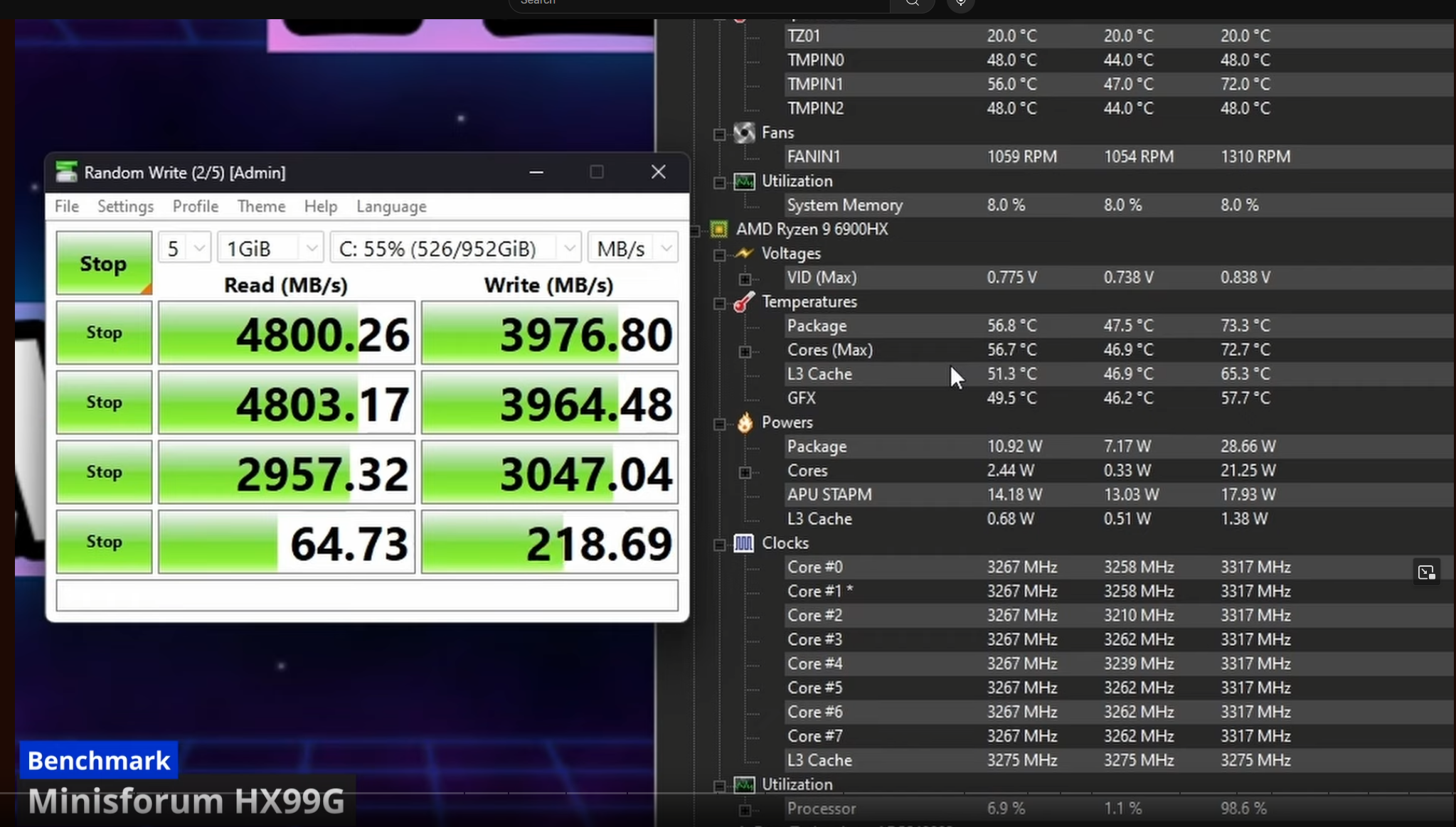Click the upper Utilization category icon
Viewport: 1456px width, 827px height.
pos(744,181)
